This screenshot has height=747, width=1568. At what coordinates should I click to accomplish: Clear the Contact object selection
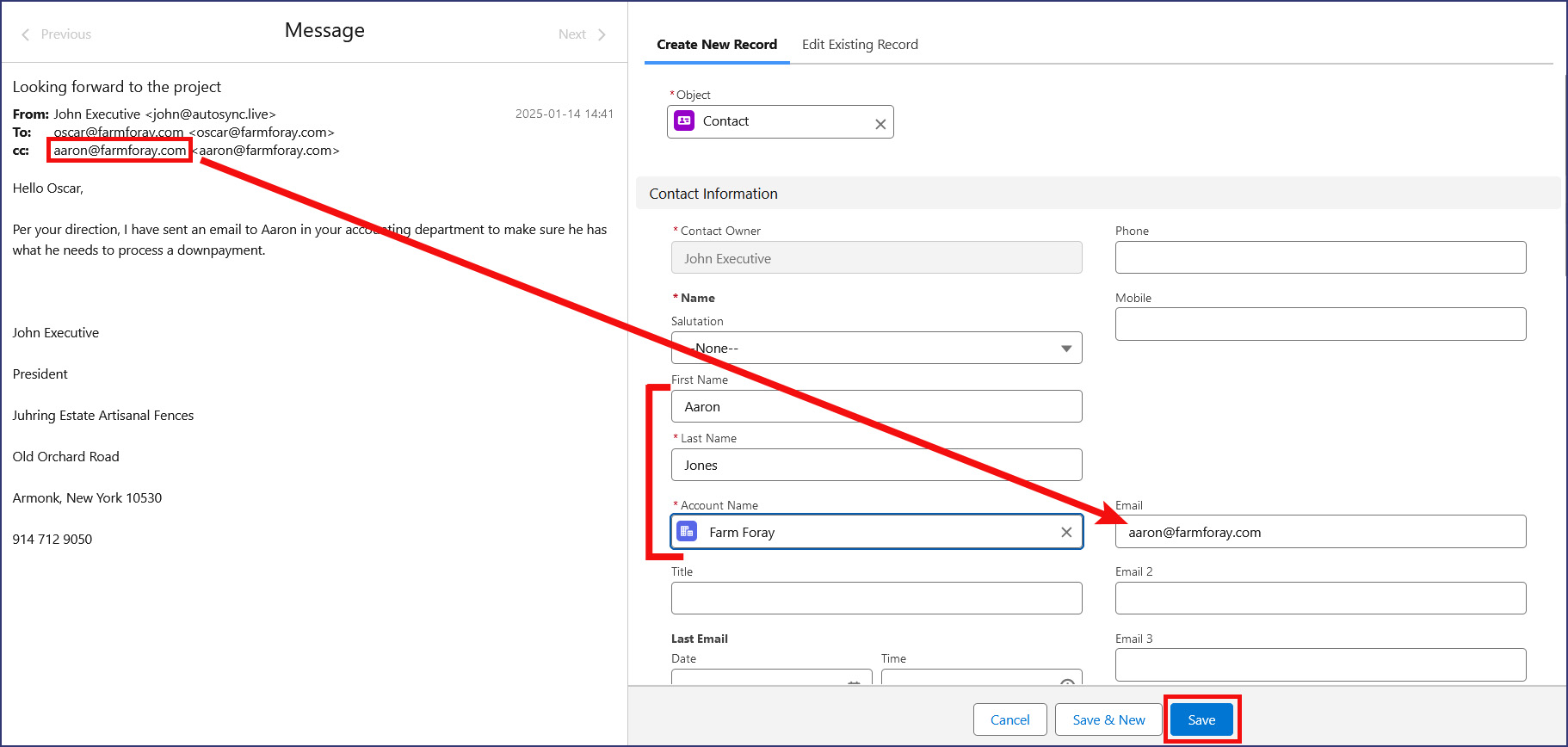pyautogui.click(x=880, y=124)
